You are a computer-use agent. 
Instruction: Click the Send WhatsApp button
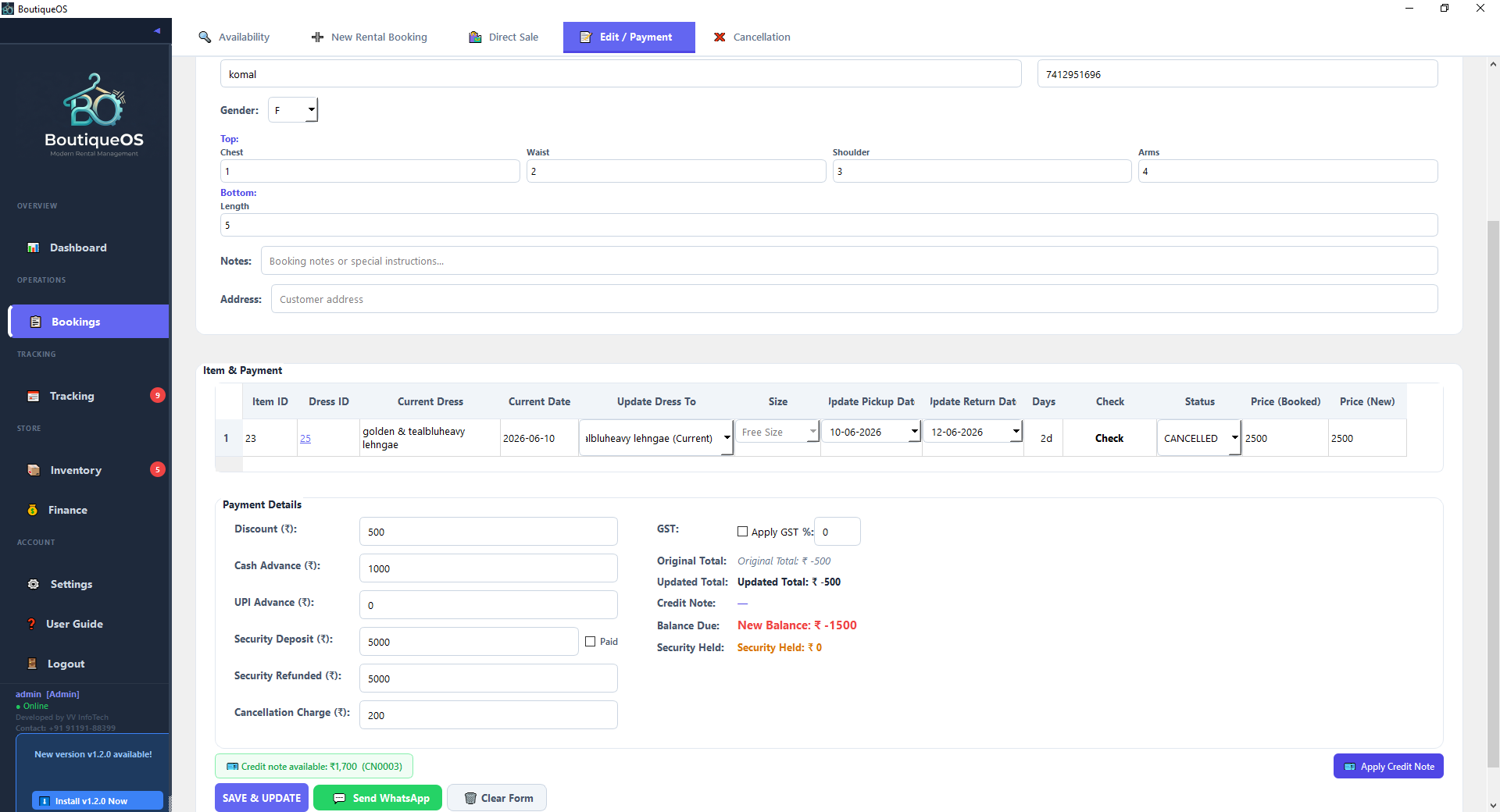(377, 798)
